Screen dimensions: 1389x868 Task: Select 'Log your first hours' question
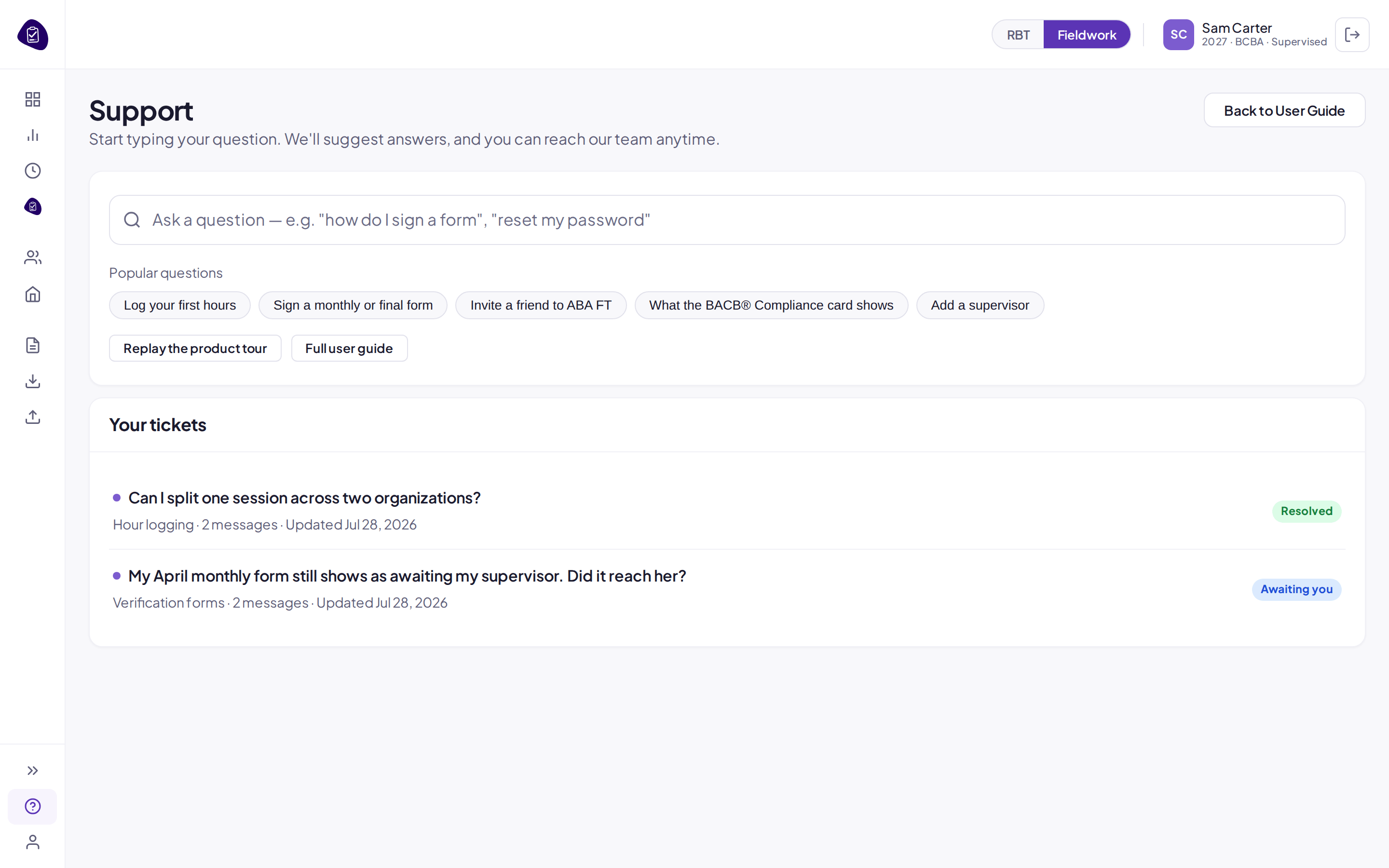(x=179, y=305)
